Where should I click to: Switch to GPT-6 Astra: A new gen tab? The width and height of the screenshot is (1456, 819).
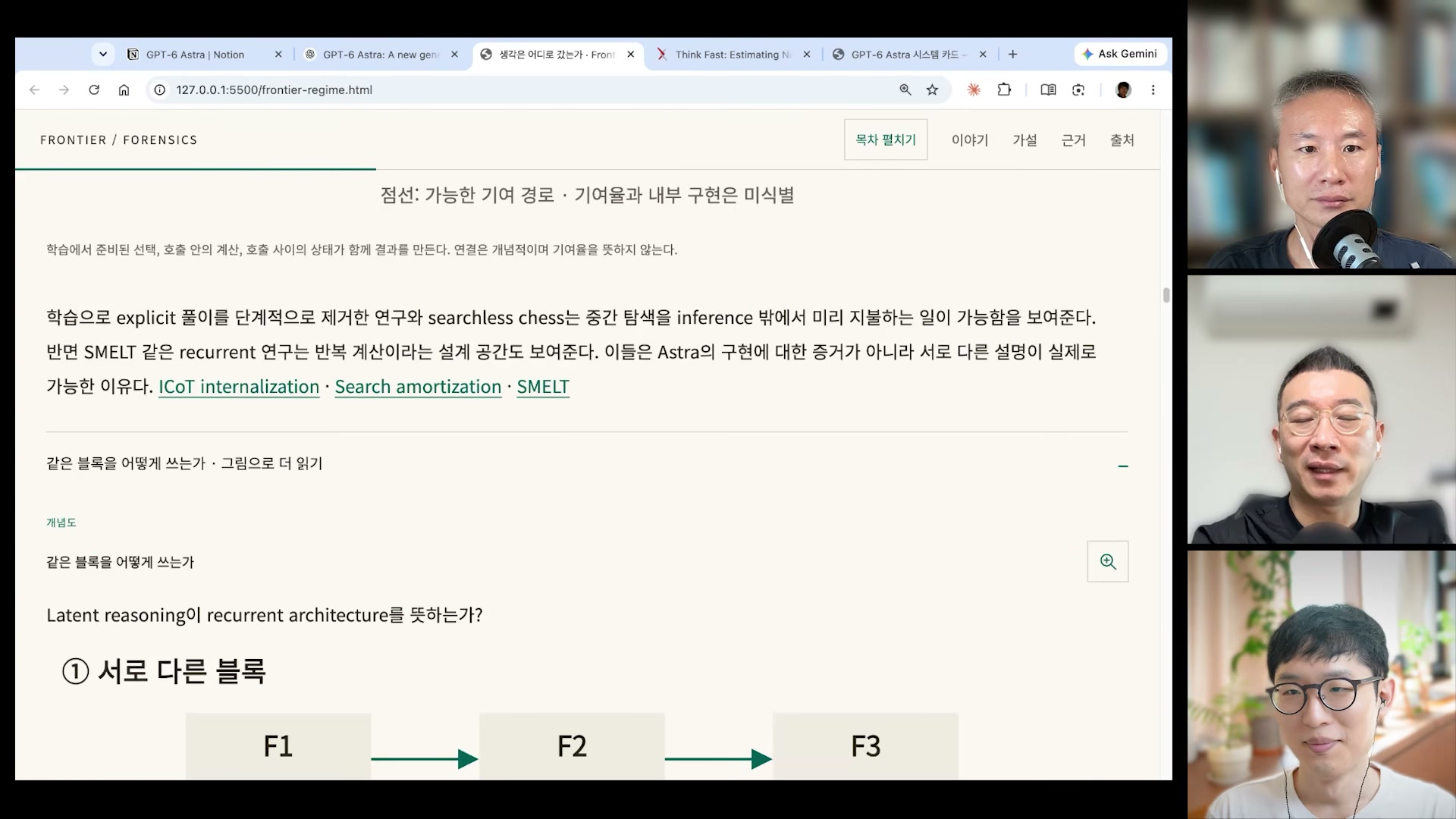tap(381, 55)
